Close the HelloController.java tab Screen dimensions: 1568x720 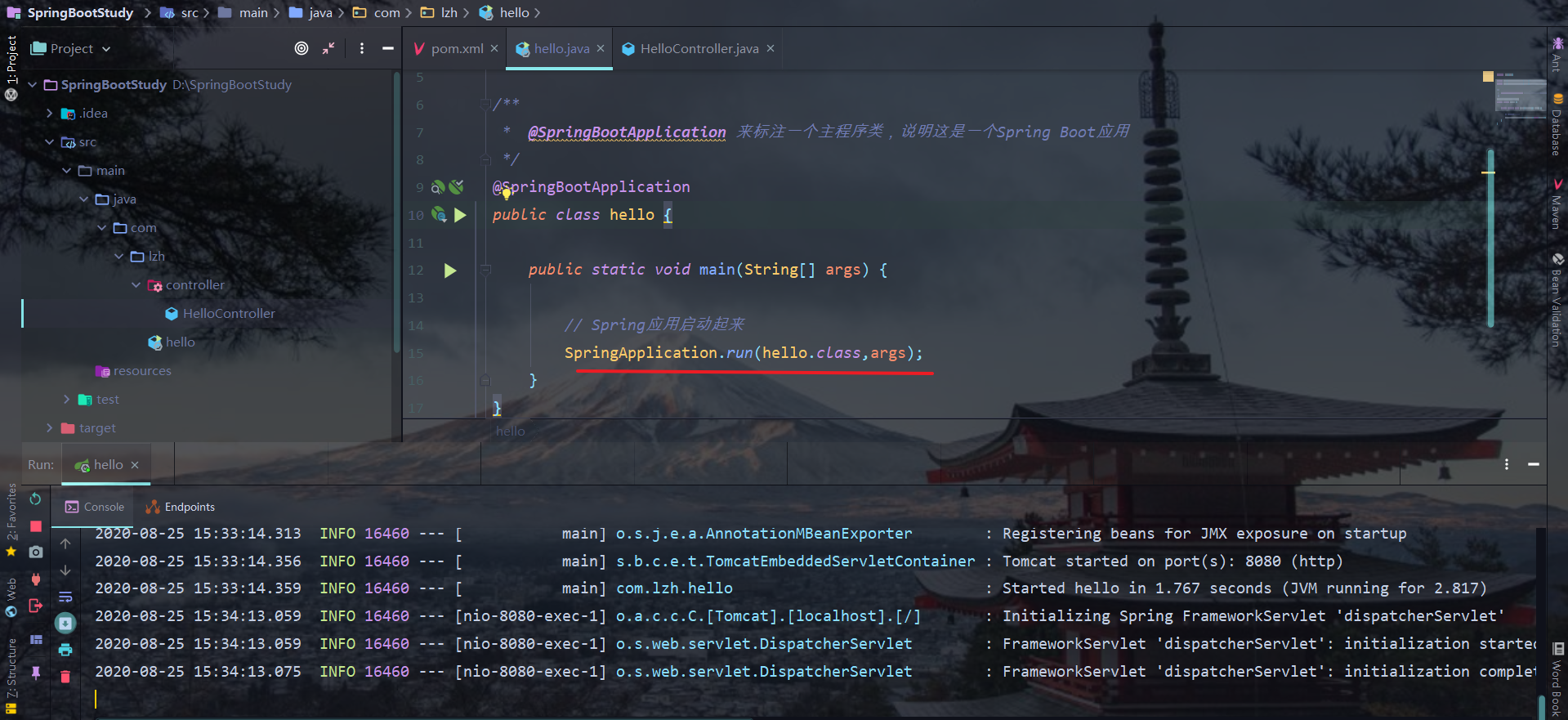770,48
